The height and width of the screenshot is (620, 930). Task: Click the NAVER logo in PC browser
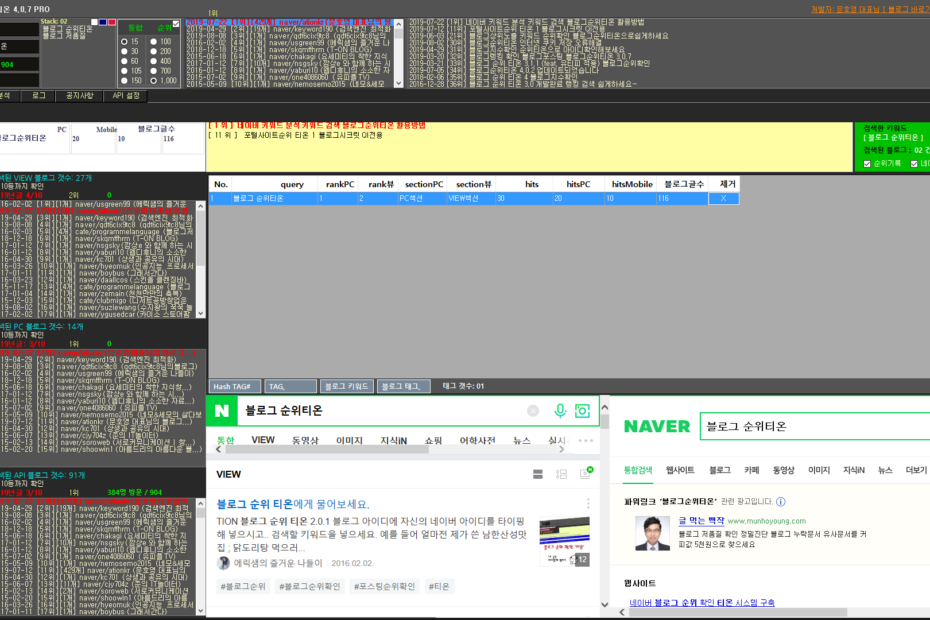point(657,426)
